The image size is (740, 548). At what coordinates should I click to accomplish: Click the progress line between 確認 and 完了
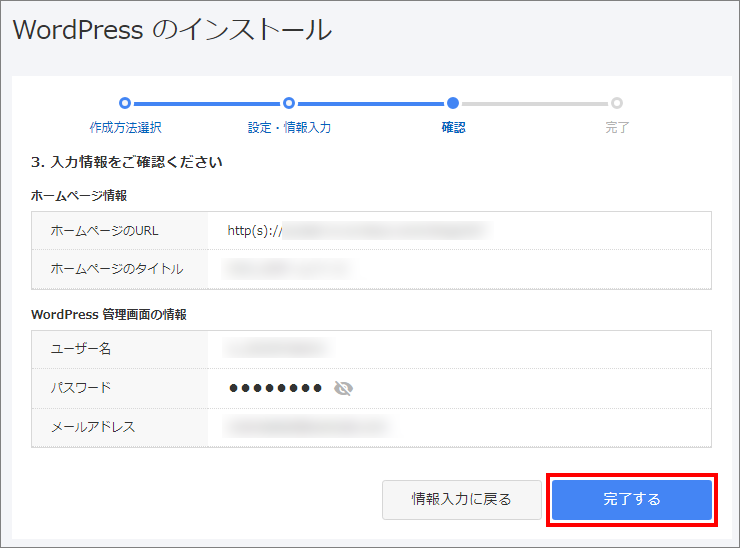[535, 102]
